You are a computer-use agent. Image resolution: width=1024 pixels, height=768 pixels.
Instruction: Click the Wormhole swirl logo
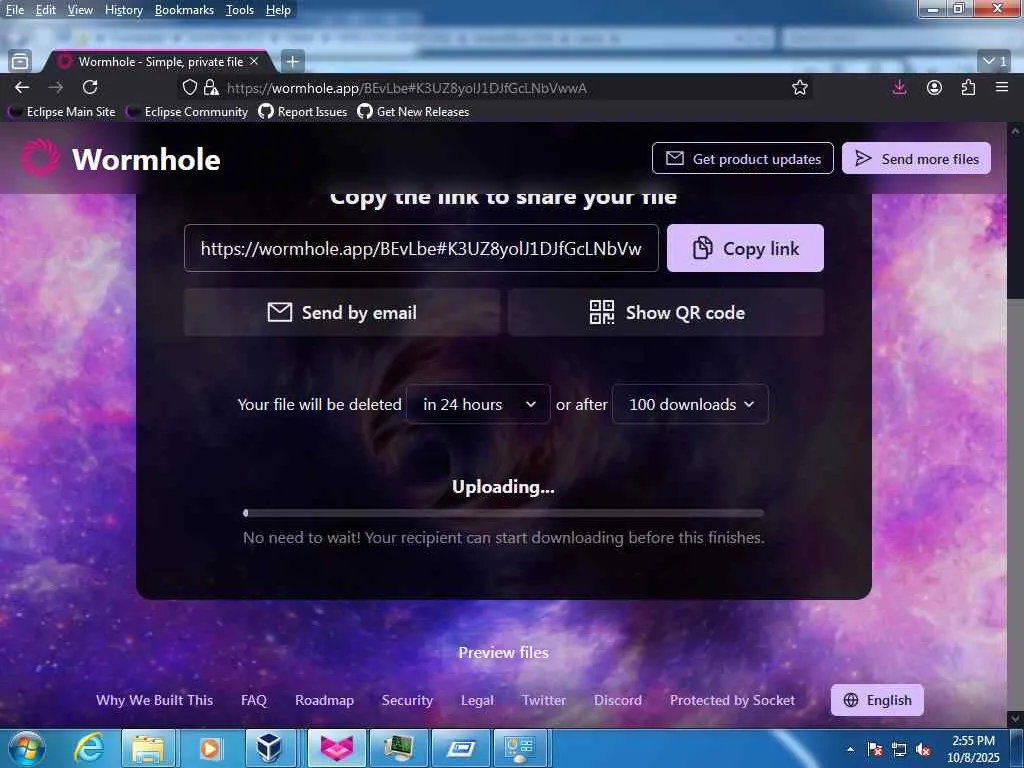click(39, 158)
